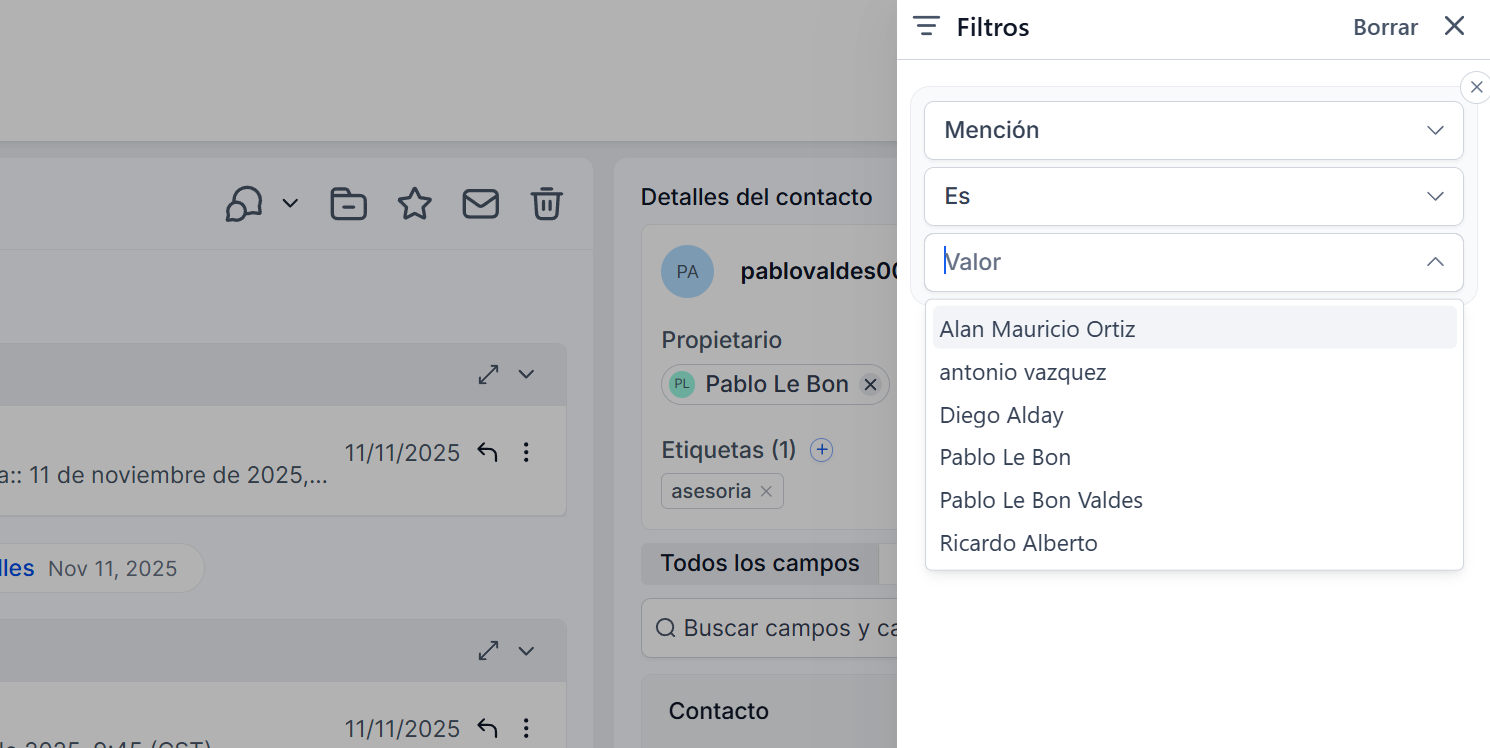Click the plus icon beside Etiquetas
This screenshot has width=1490, height=748.
coord(821,450)
